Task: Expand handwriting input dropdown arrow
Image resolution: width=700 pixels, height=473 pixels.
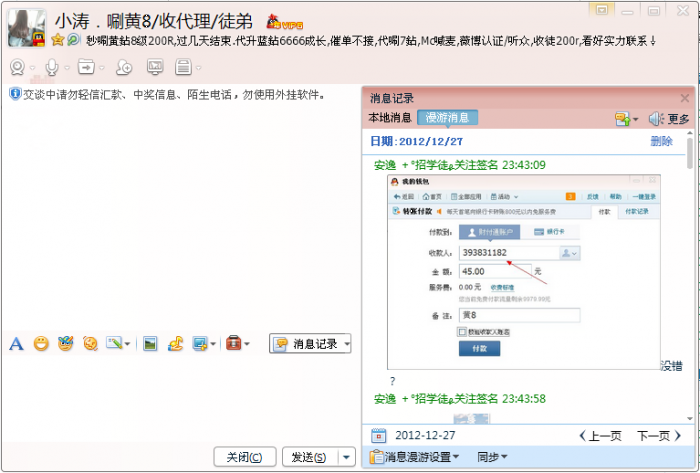Action: click(127, 344)
